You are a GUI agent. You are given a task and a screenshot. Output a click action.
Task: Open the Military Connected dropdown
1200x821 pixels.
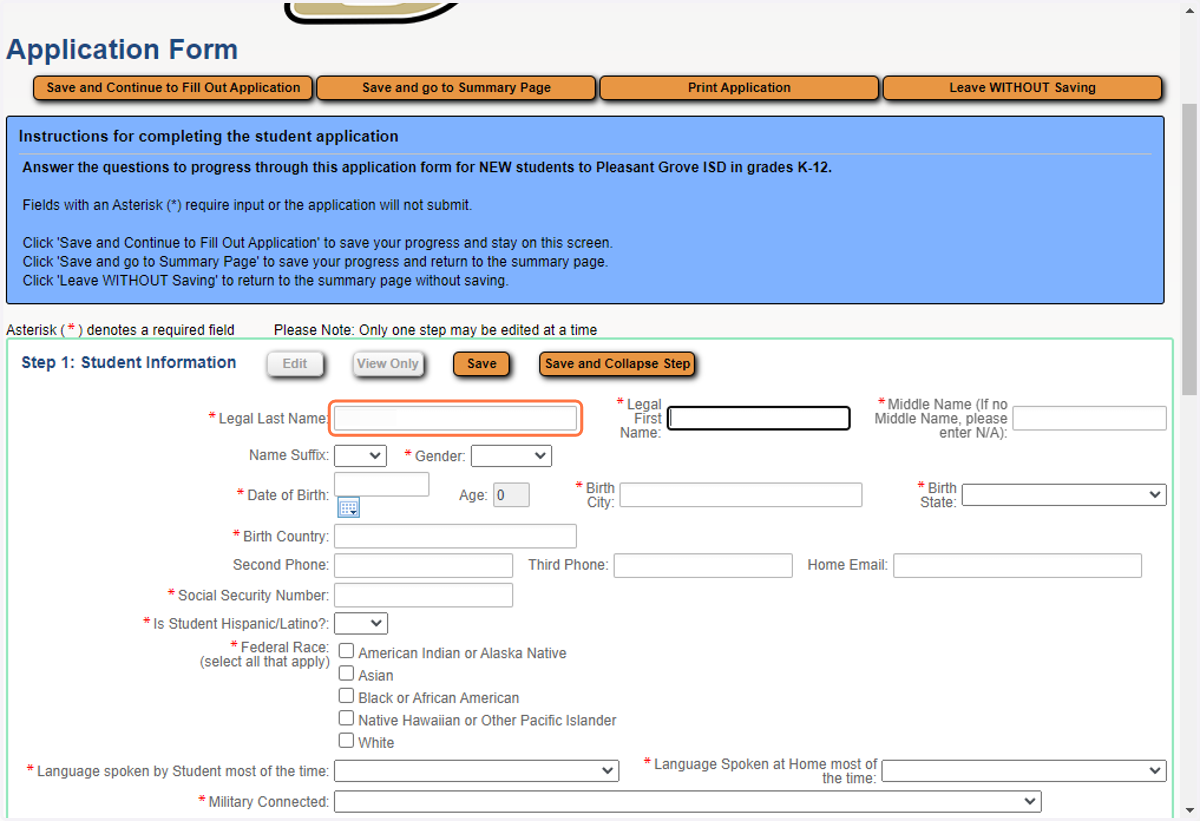click(687, 802)
